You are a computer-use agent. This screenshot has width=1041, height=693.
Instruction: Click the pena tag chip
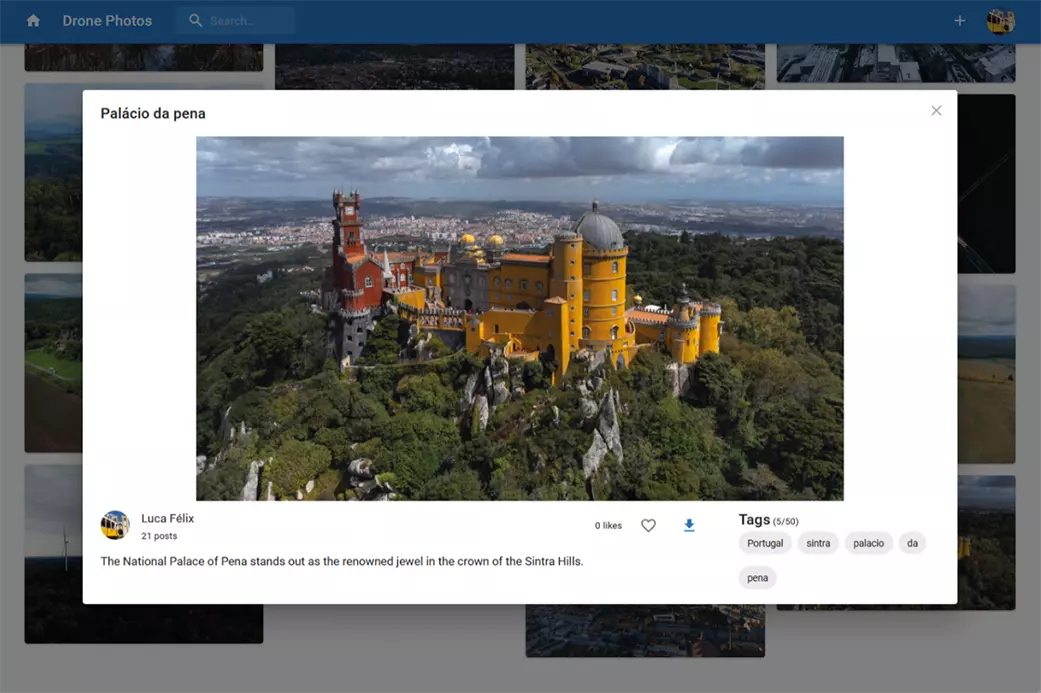click(x=757, y=578)
